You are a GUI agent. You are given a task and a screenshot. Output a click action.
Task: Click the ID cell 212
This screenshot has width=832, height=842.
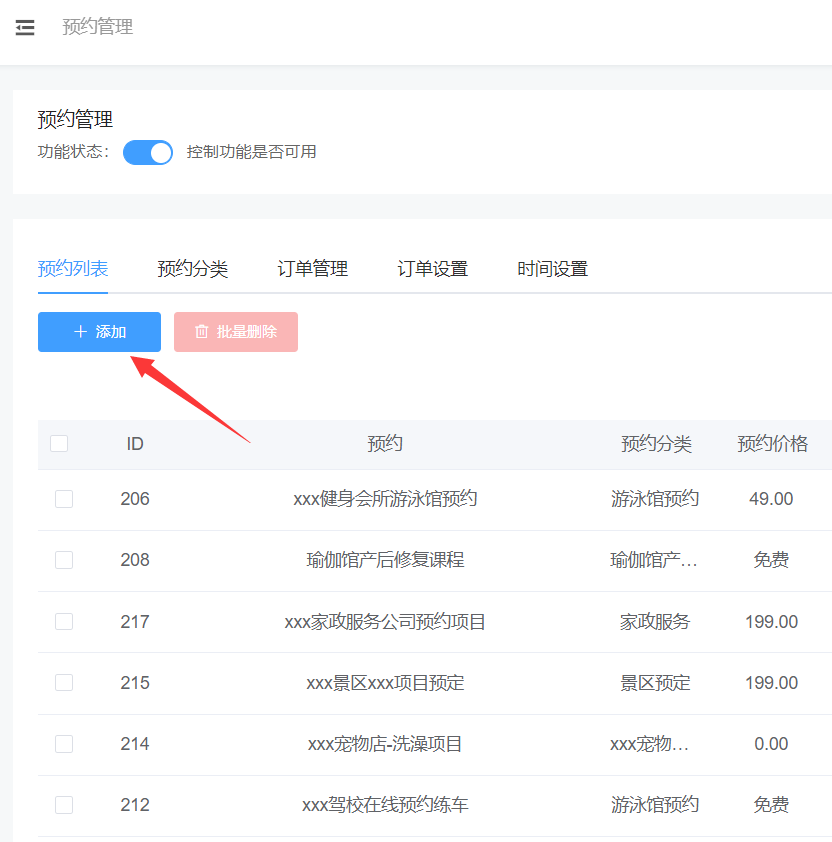pyautogui.click(x=135, y=805)
